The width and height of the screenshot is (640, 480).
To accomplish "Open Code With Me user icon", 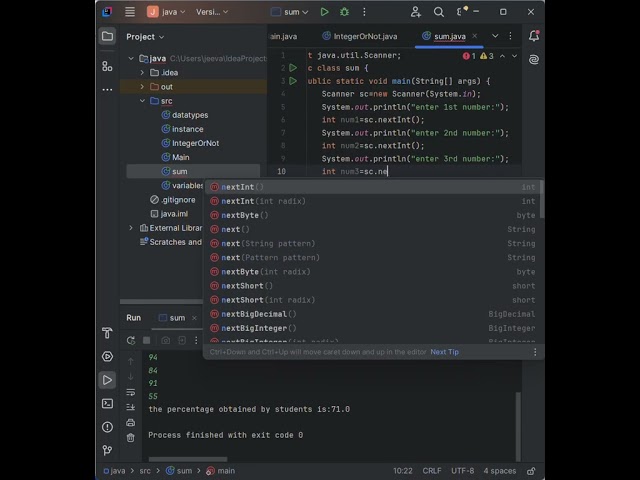I will click(416, 12).
